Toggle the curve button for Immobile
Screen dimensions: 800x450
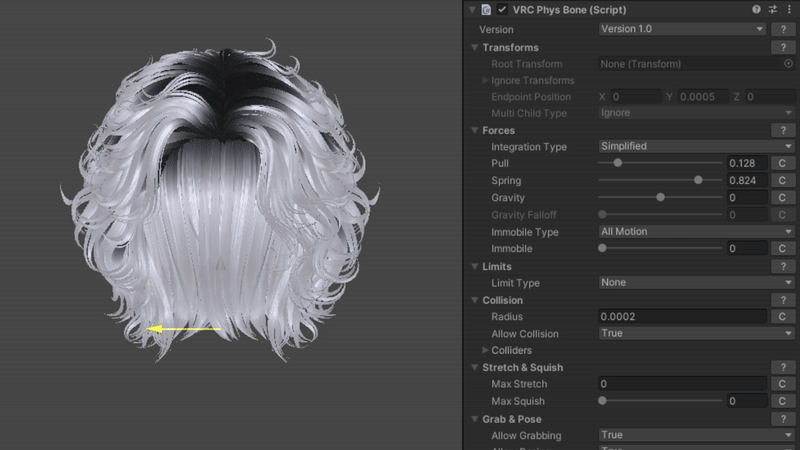point(782,248)
